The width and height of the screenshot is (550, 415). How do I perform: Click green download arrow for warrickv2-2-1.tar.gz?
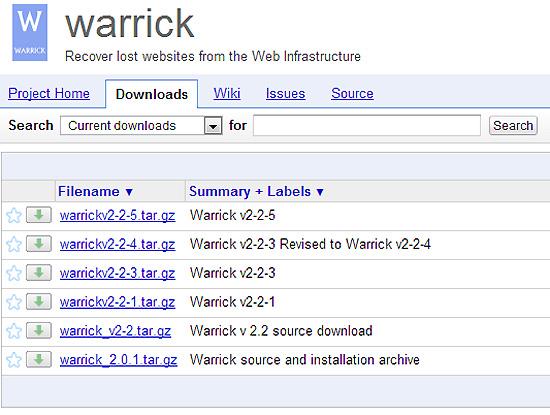(39, 301)
